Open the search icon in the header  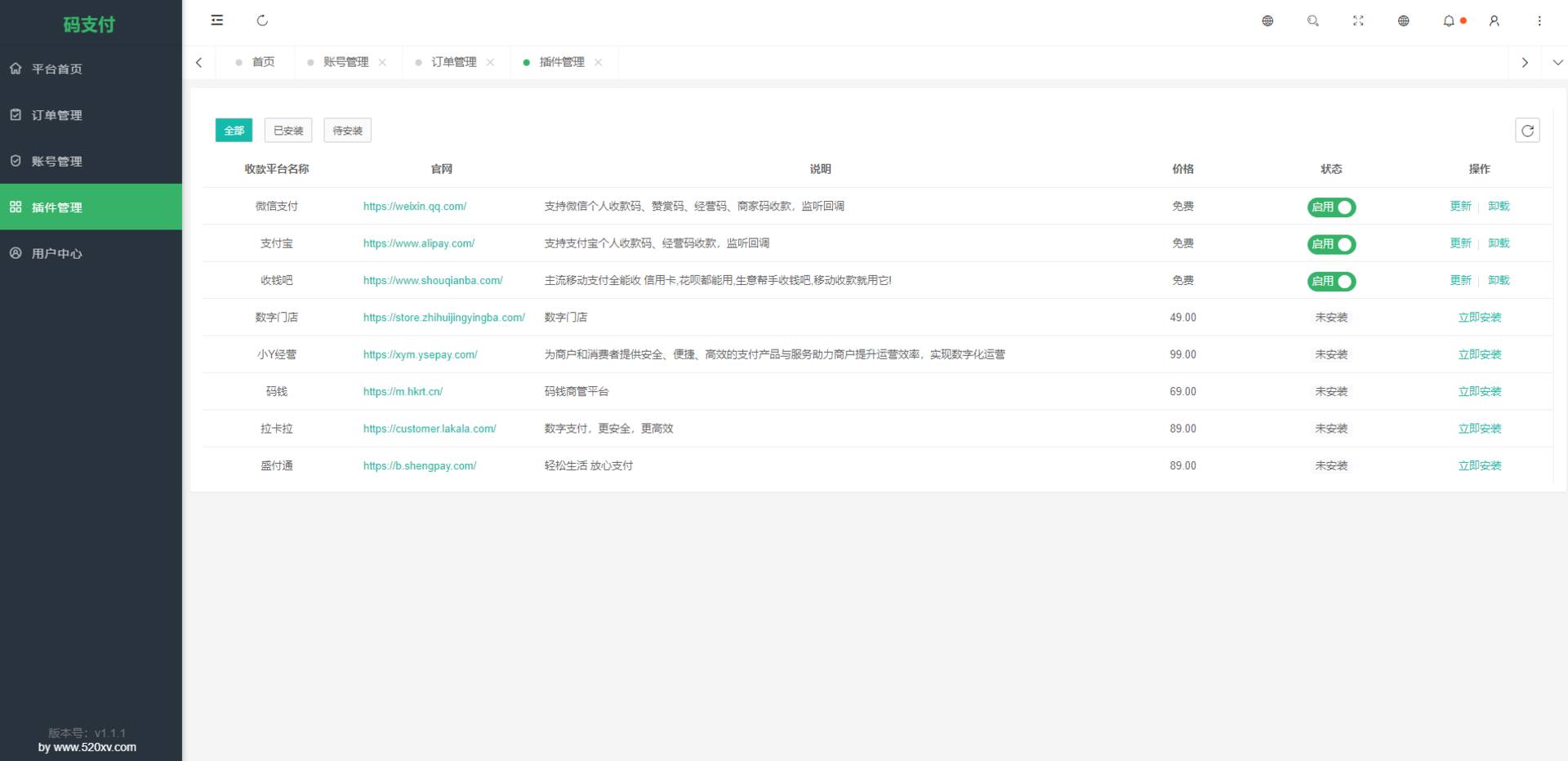point(1313,20)
